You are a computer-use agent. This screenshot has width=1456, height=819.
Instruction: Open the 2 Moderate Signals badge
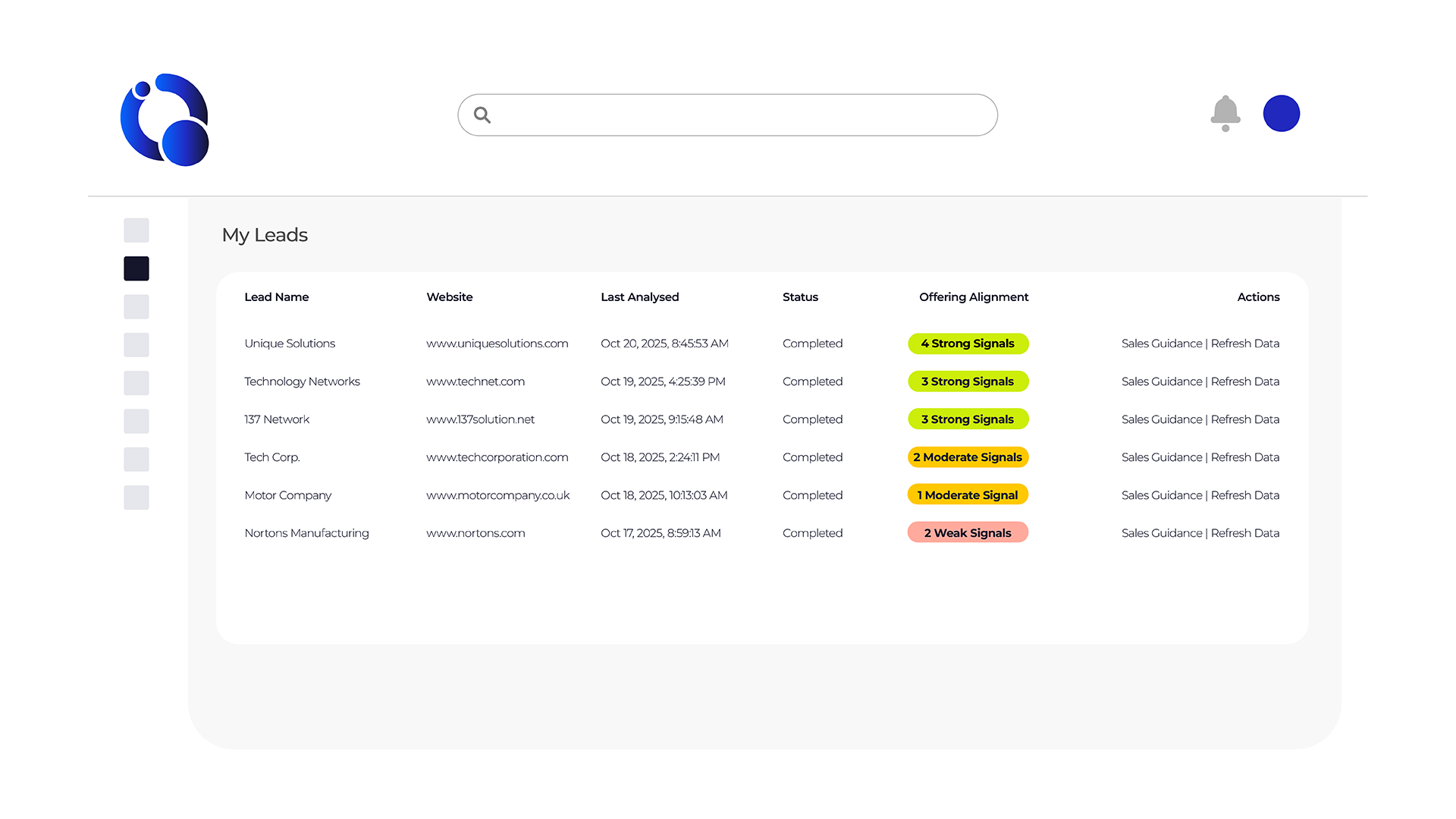[968, 457]
